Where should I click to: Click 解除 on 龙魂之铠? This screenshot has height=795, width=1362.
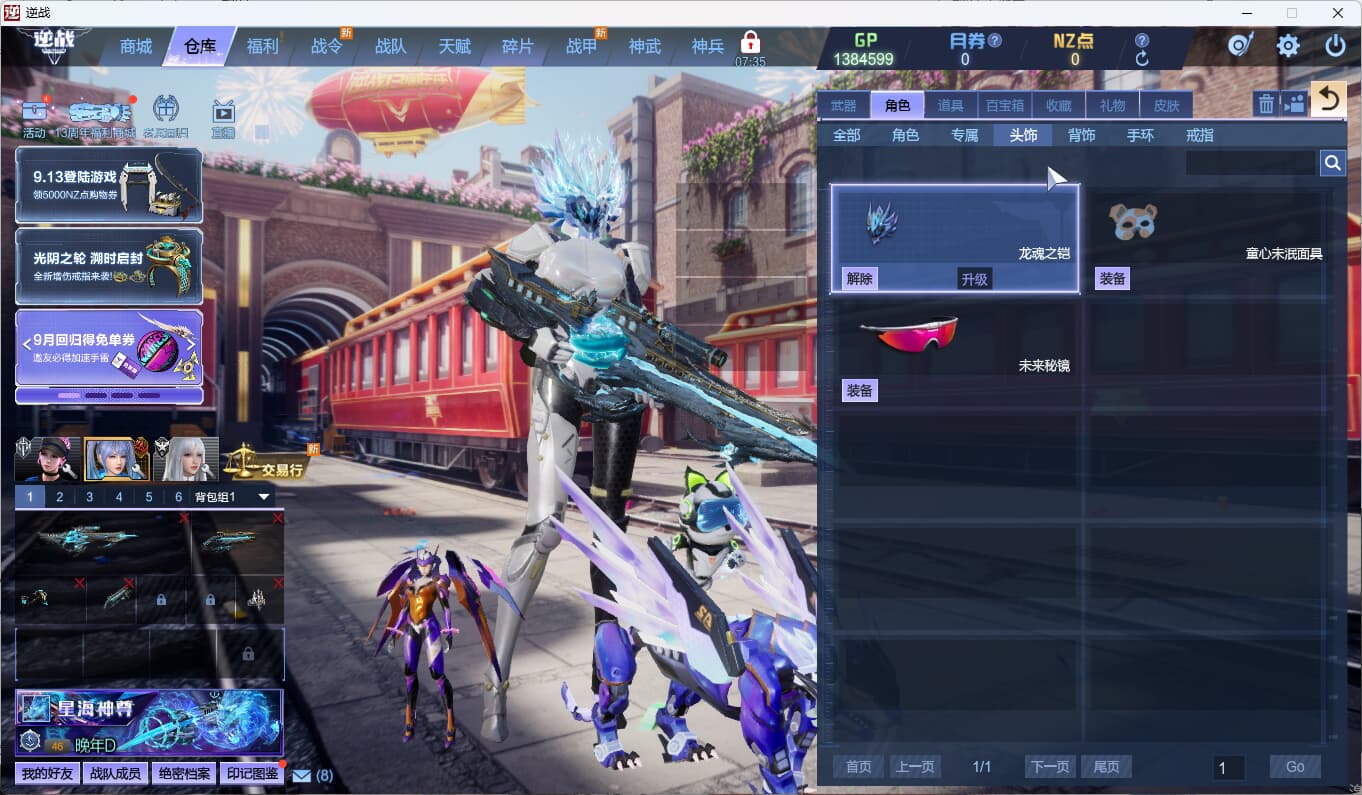click(860, 279)
